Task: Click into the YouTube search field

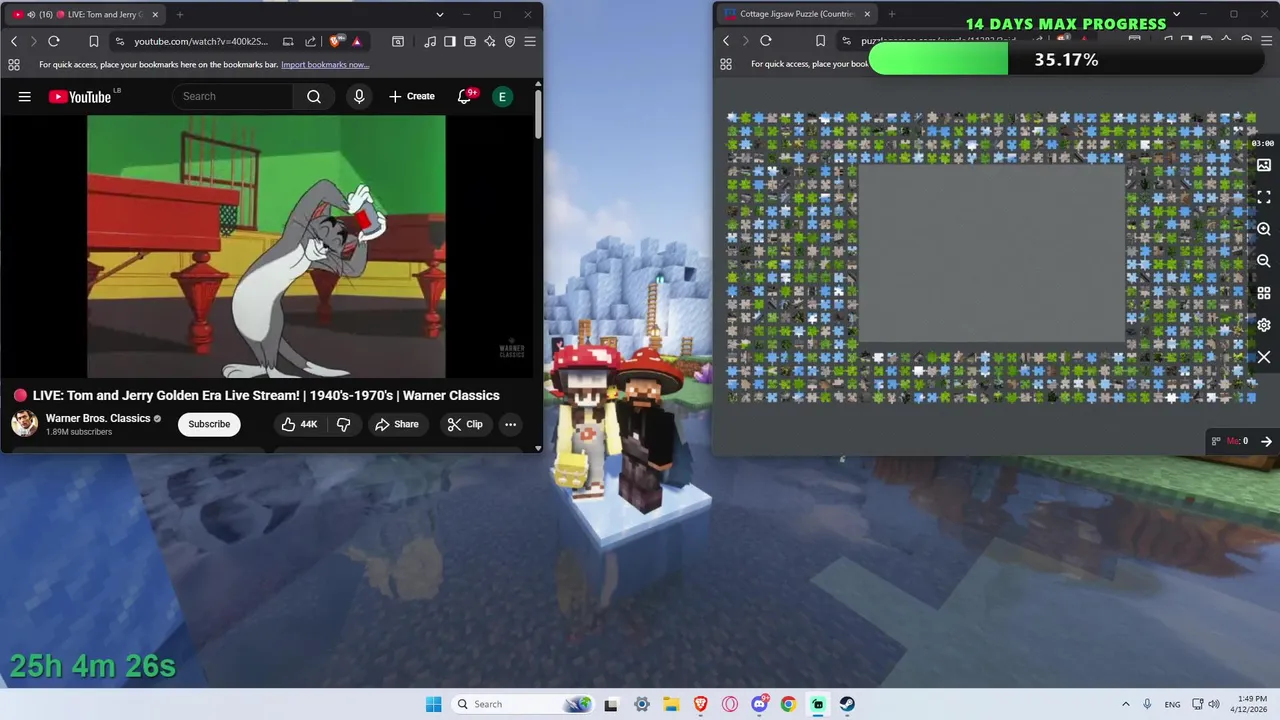Action: pos(233,97)
